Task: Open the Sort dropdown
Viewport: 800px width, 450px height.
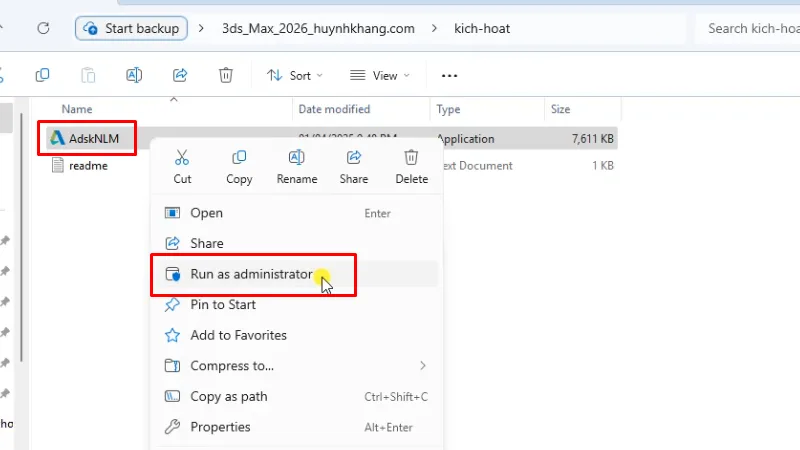Action: point(295,75)
